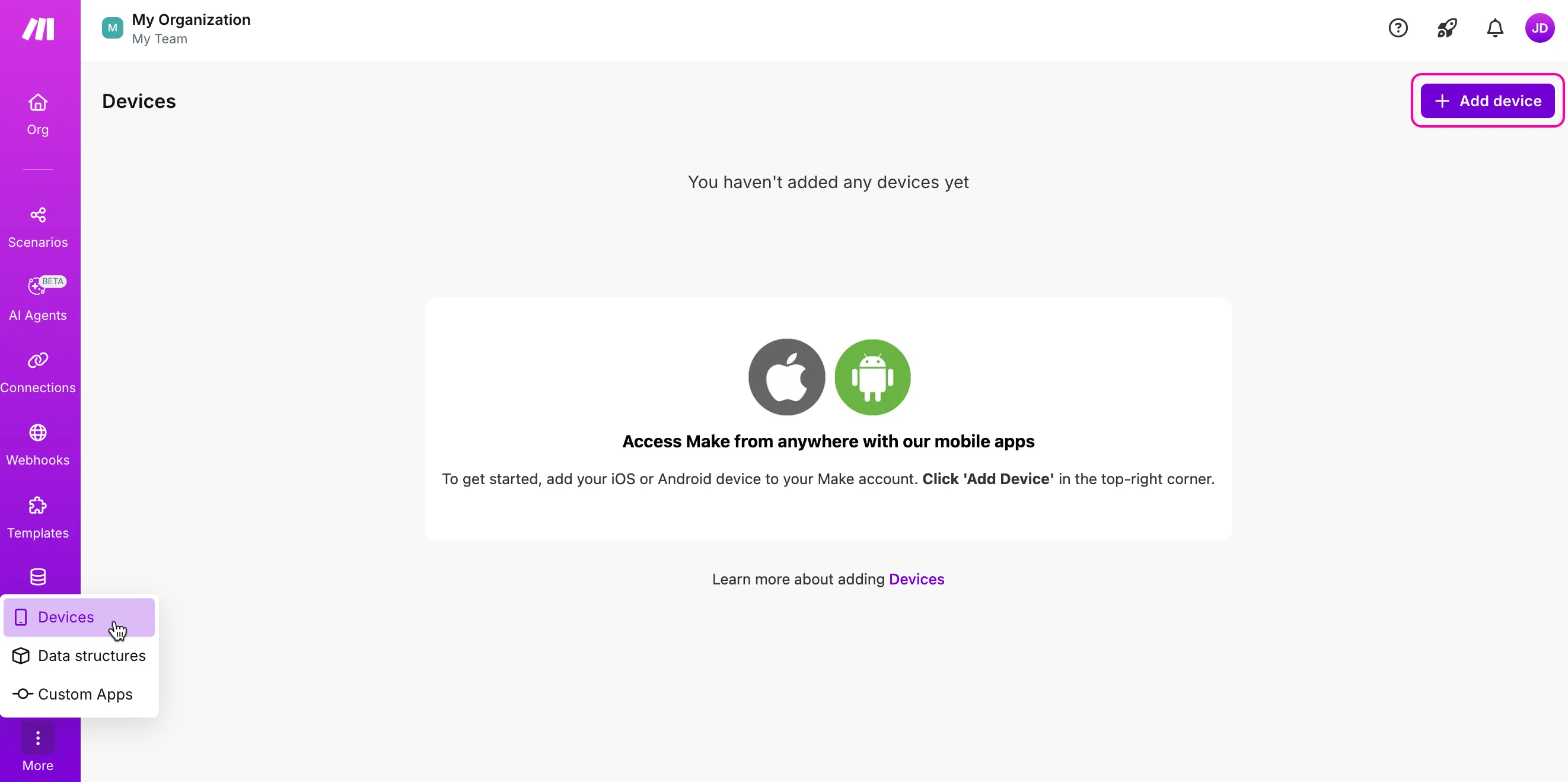
Task: Click the Apple iOS icon
Action: point(786,377)
